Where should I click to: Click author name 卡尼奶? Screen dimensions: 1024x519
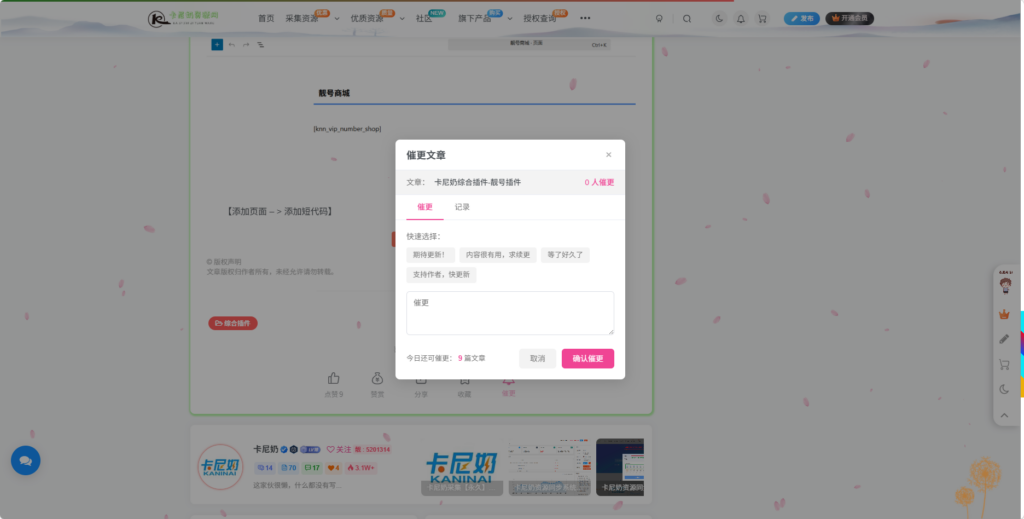[266, 449]
